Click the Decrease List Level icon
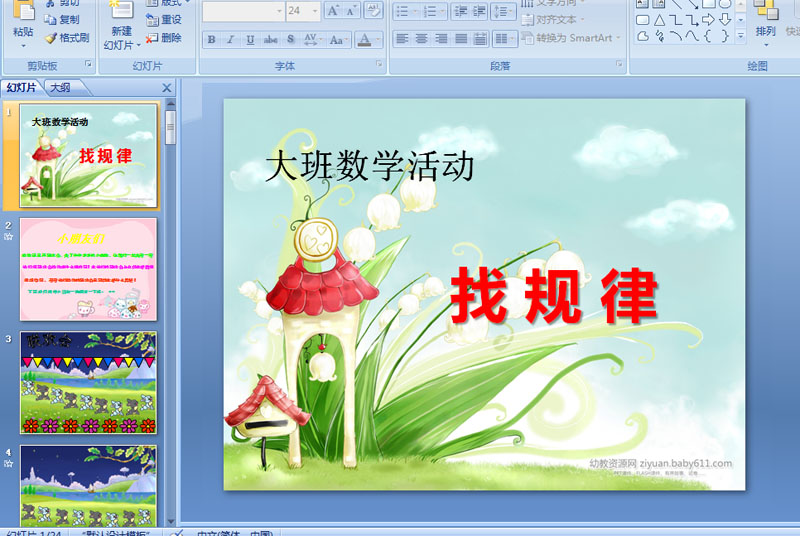800x536 pixels. pos(461,11)
